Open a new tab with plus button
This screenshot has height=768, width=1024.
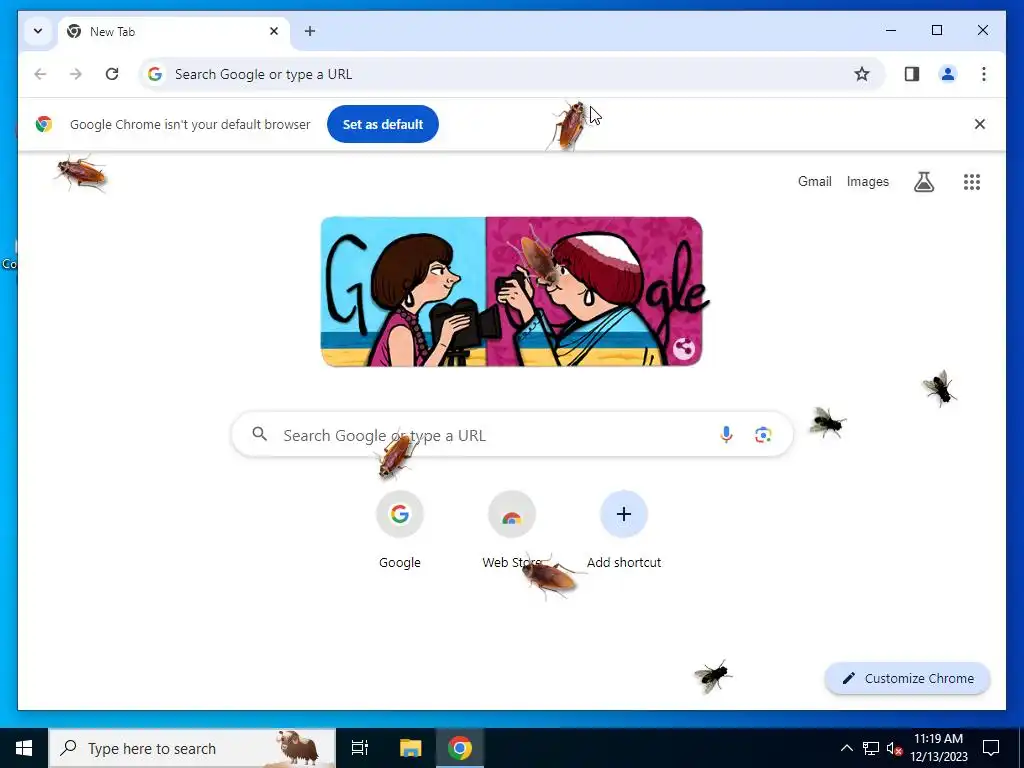[x=310, y=31]
